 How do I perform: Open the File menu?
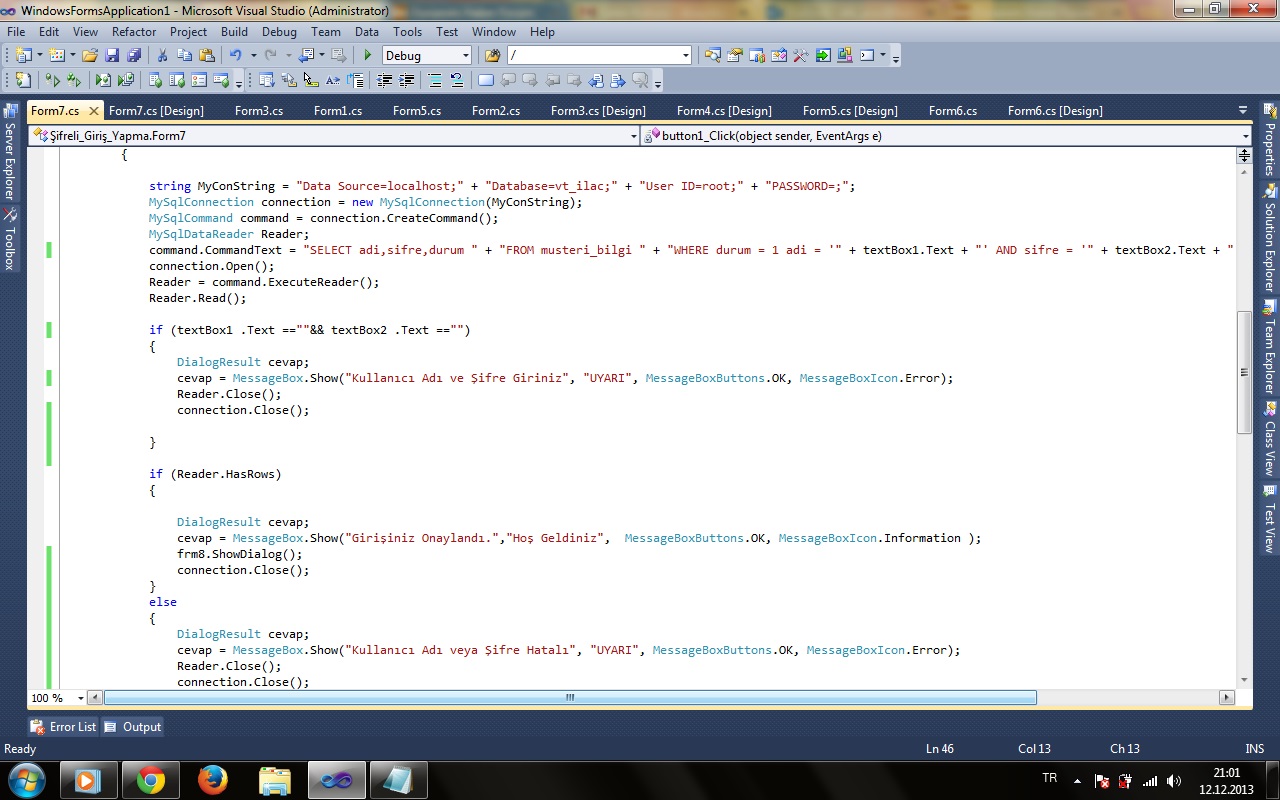pos(16,32)
